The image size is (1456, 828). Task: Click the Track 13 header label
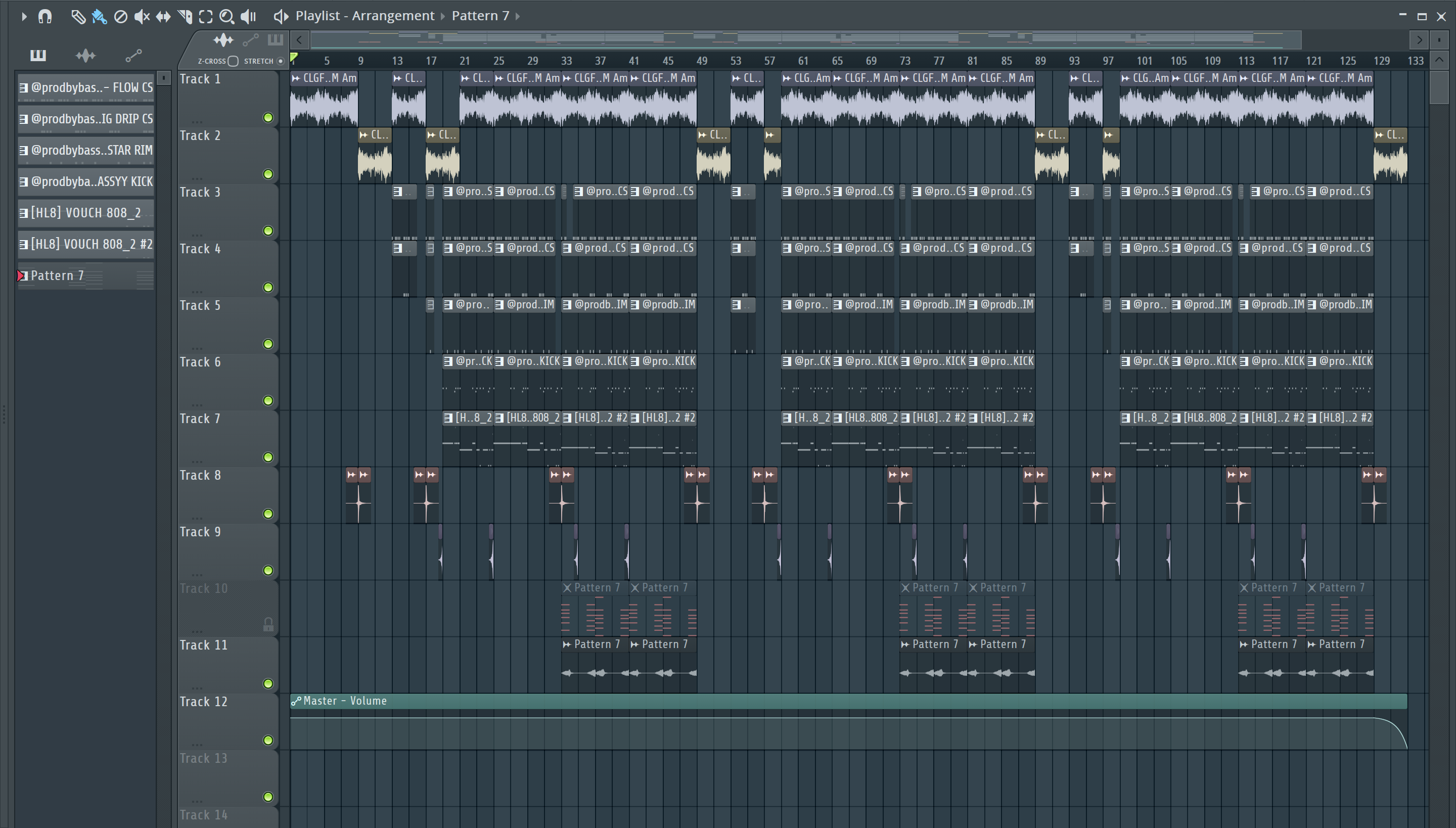[204, 759]
